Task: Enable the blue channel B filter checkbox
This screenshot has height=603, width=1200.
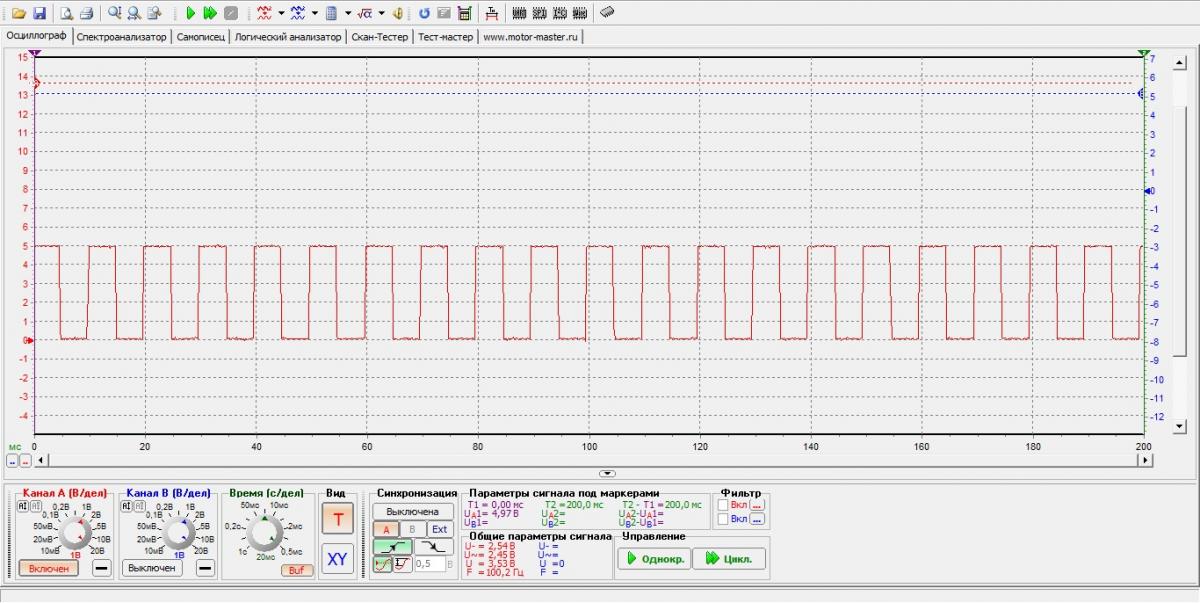Action: [723, 519]
